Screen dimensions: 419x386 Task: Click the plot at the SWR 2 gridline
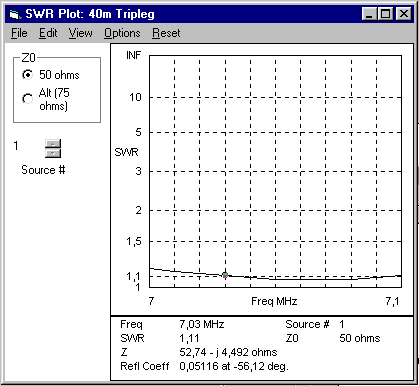(275, 210)
